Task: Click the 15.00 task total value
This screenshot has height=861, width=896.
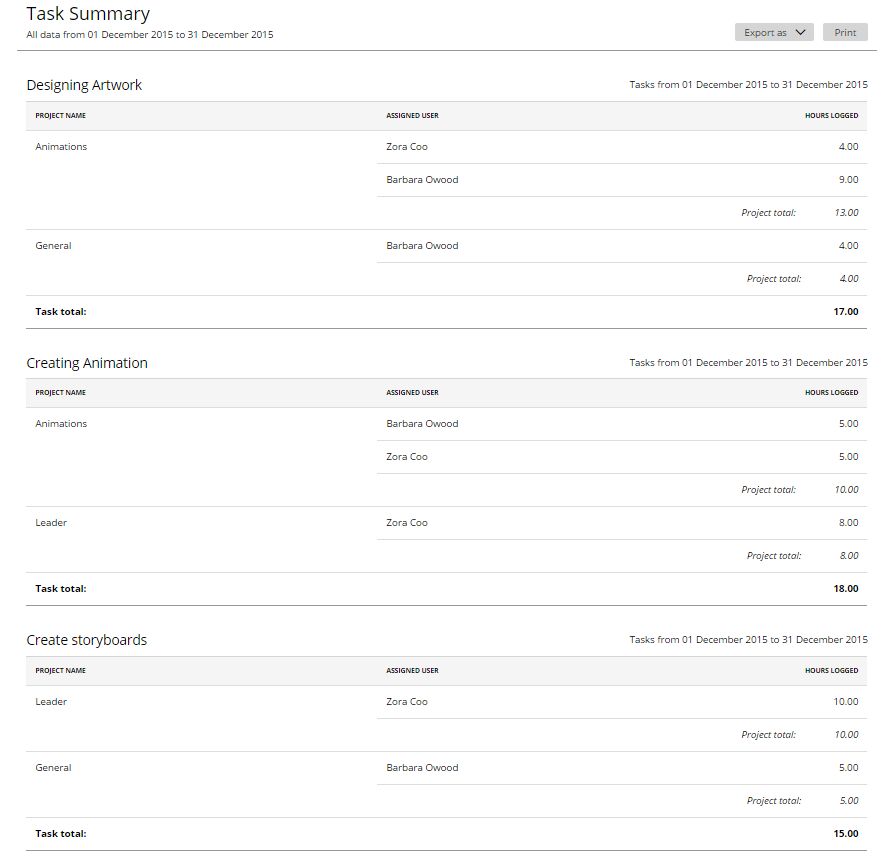Action: point(846,834)
